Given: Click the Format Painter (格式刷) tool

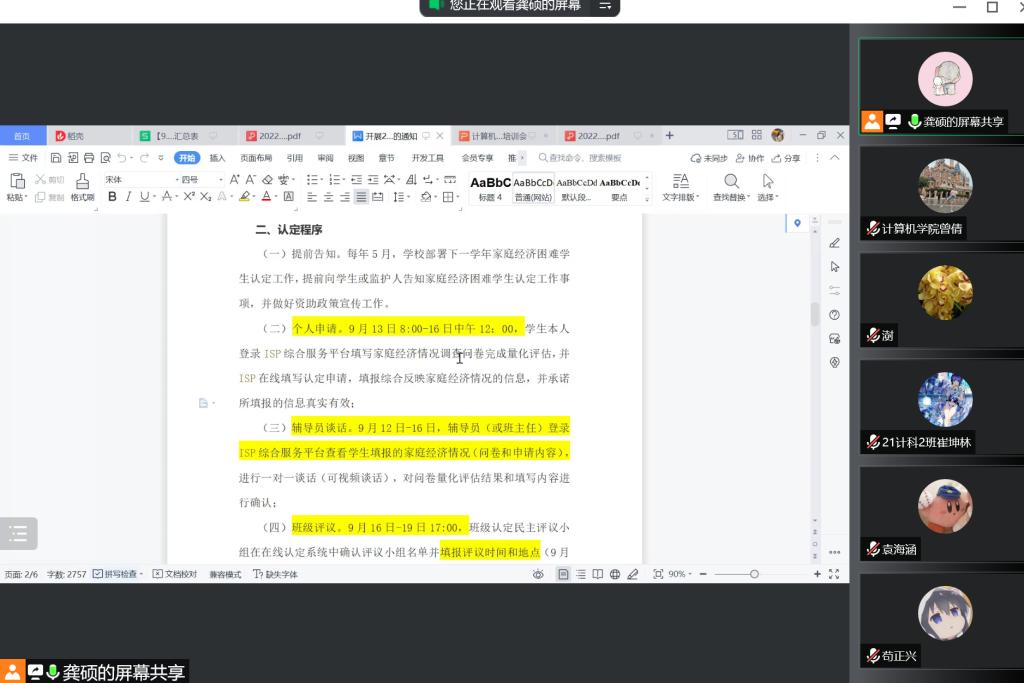Looking at the screenshot, I should (82, 185).
